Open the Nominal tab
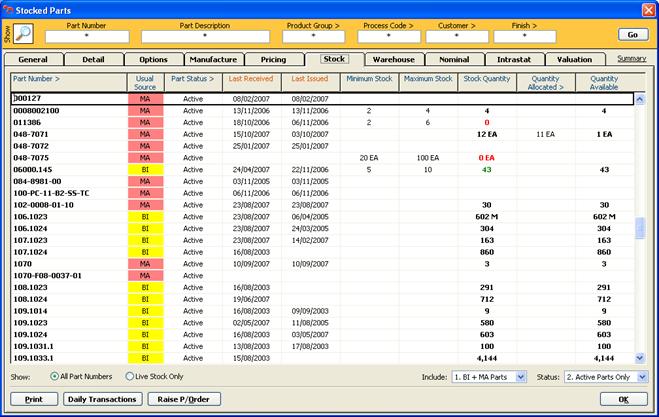Viewport: 659px width, 417px height. [454, 59]
